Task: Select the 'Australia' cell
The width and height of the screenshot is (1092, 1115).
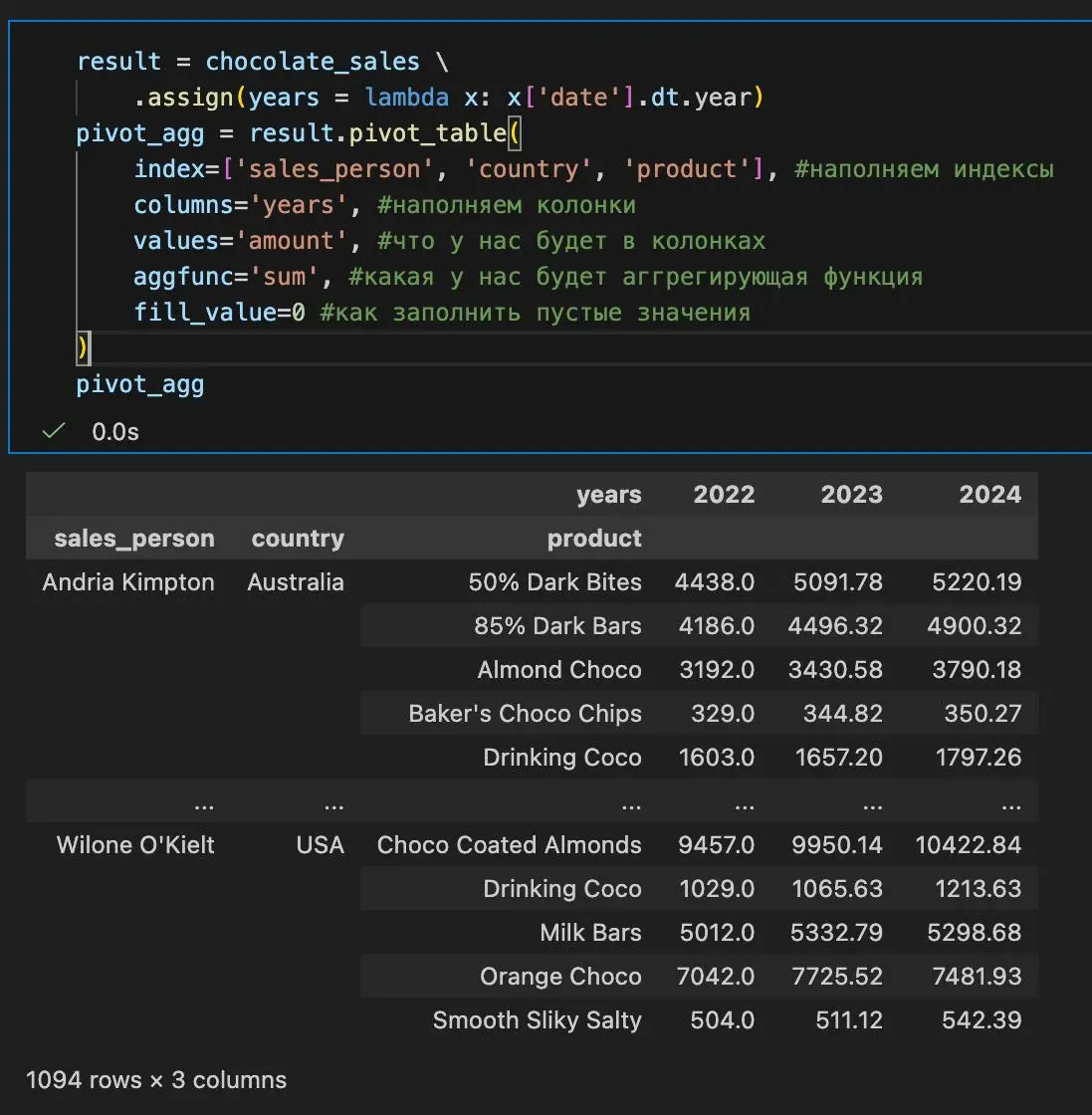Action: 296,582
